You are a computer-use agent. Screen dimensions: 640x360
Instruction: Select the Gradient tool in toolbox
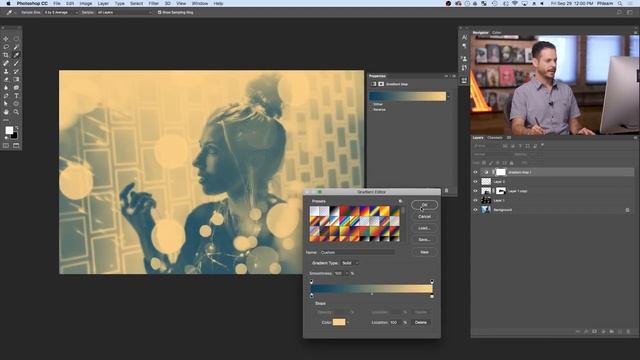tap(16, 79)
